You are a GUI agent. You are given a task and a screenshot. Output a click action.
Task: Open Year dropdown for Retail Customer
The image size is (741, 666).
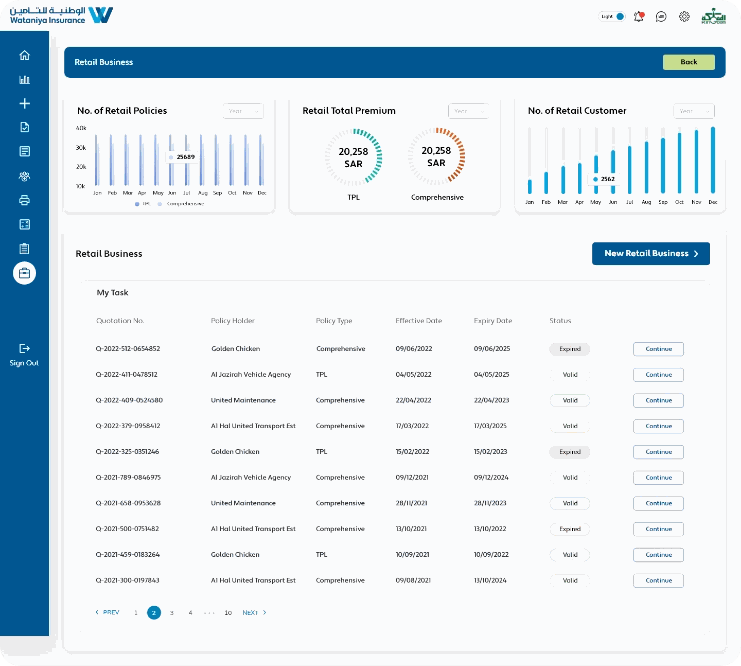pos(694,111)
